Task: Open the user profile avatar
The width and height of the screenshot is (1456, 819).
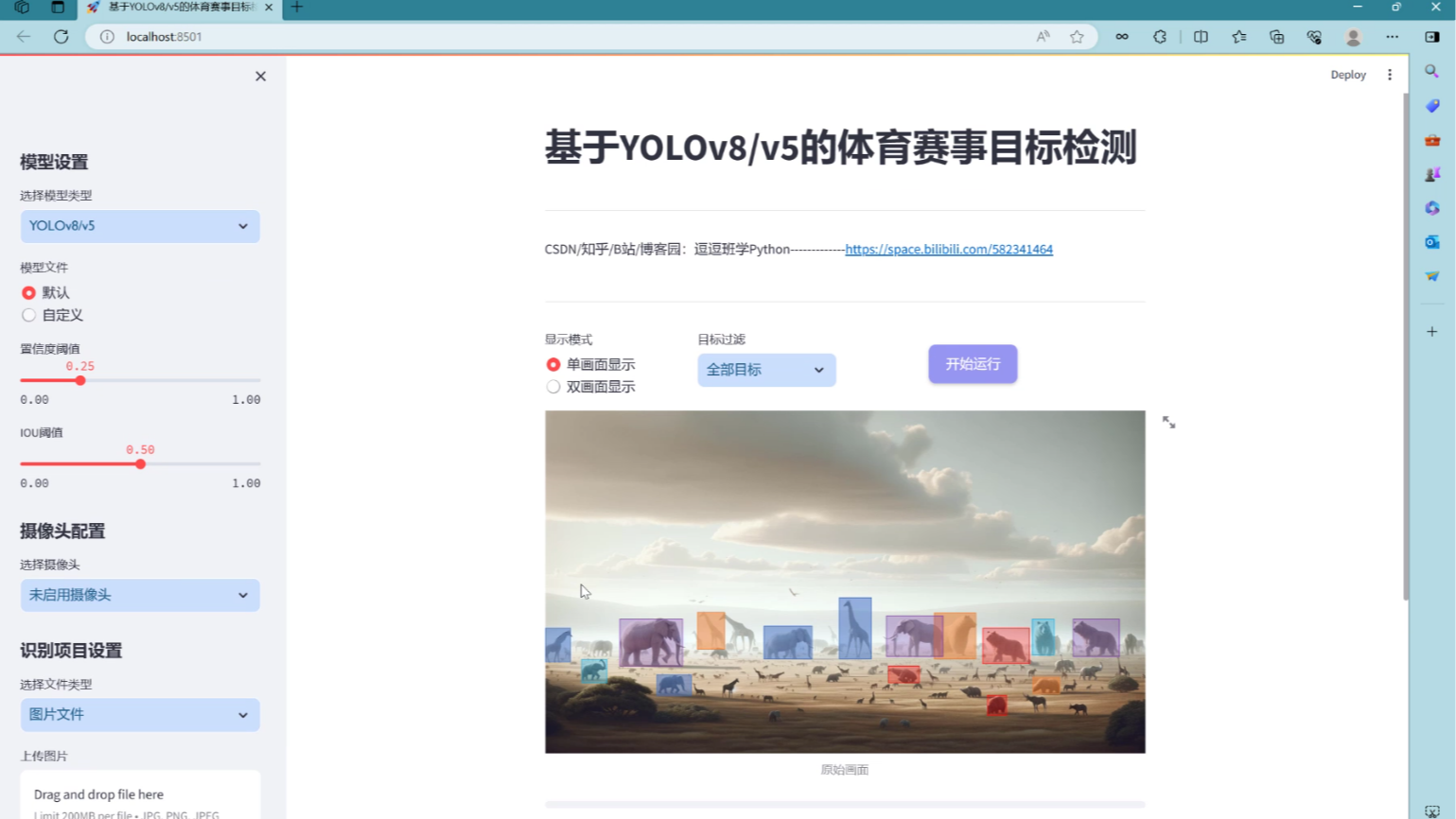Action: (x=1354, y=37)
